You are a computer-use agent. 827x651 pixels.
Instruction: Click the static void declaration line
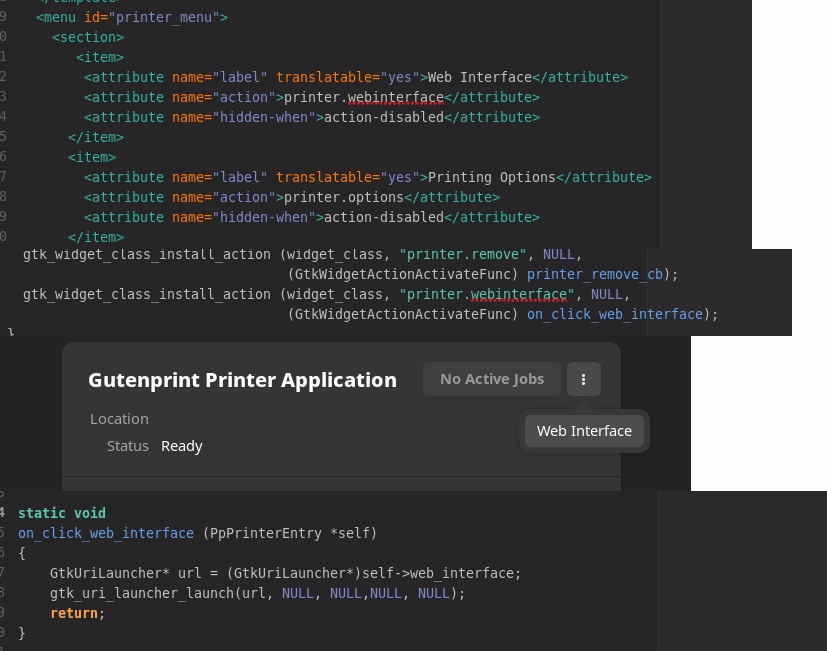[x=62, y=513]
